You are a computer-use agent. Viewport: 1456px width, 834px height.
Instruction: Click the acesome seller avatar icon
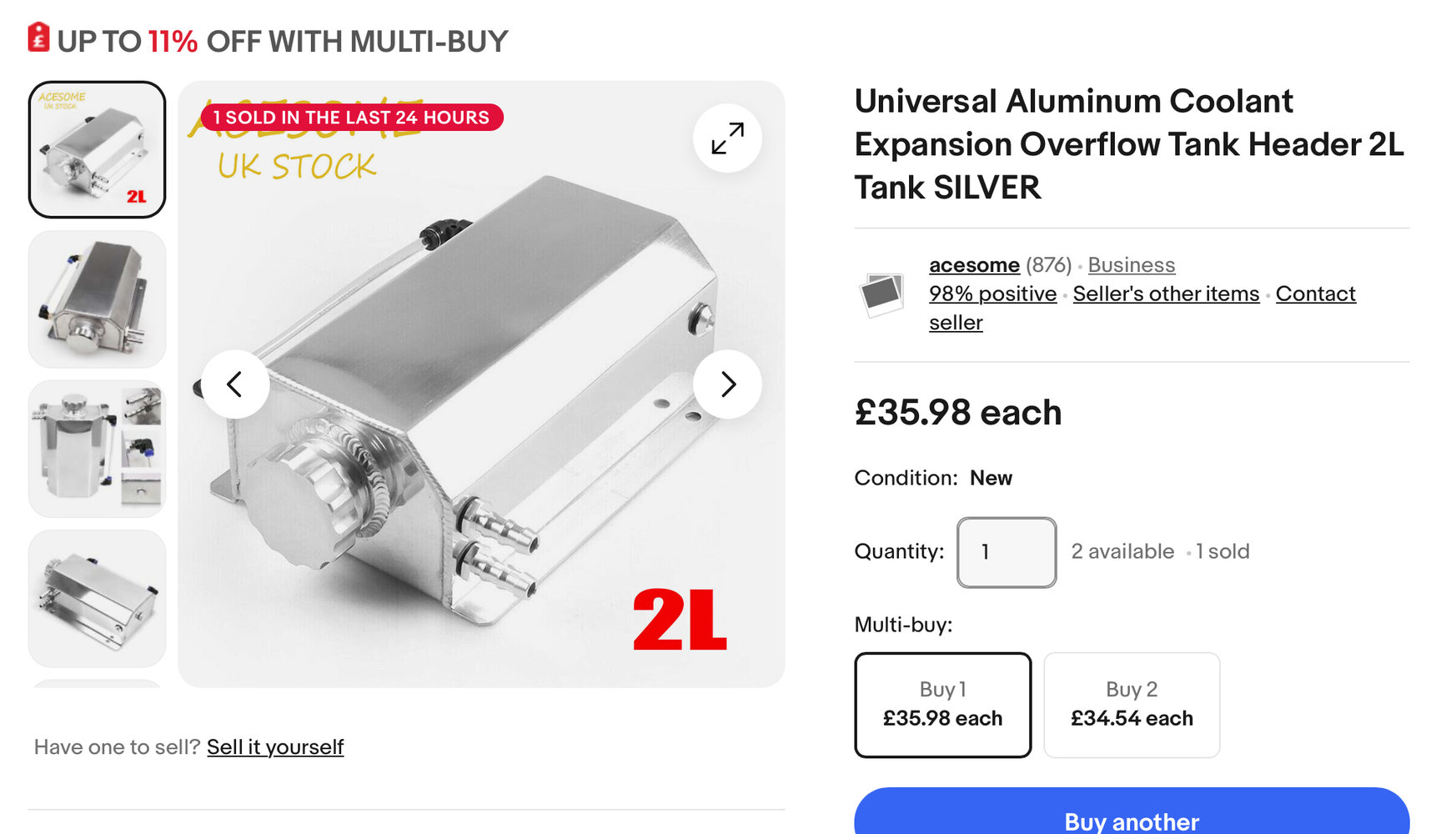[x=882, y=294]
